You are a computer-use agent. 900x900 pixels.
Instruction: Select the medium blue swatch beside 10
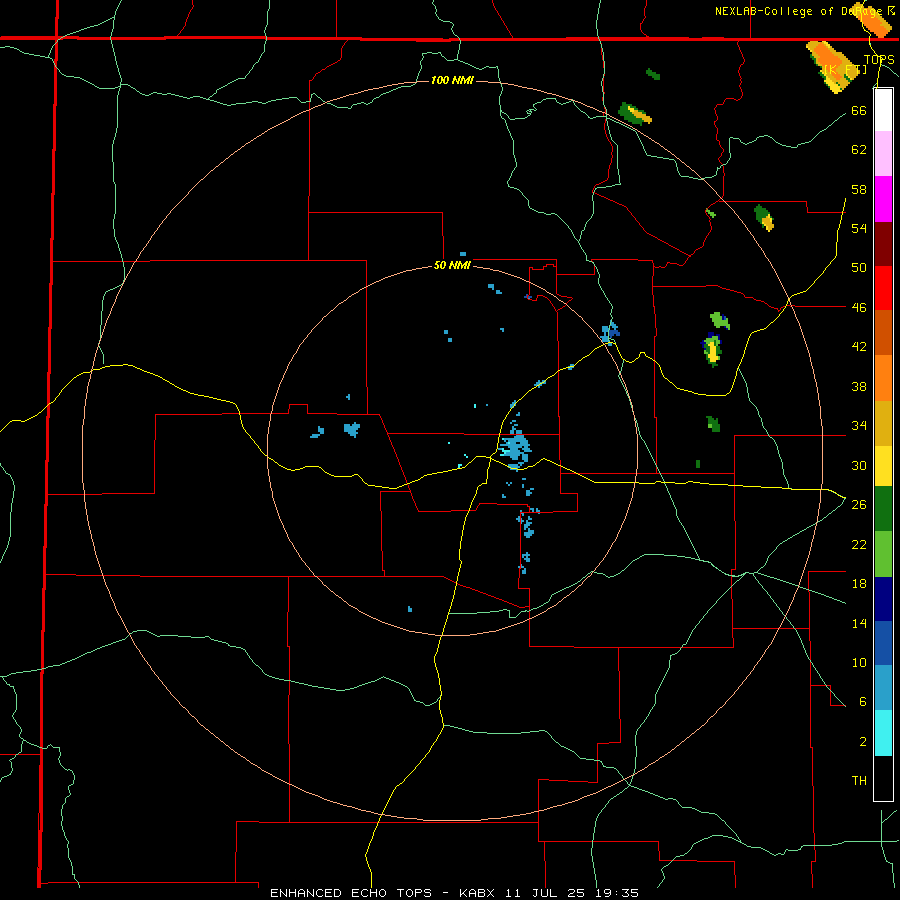[883, 643]
